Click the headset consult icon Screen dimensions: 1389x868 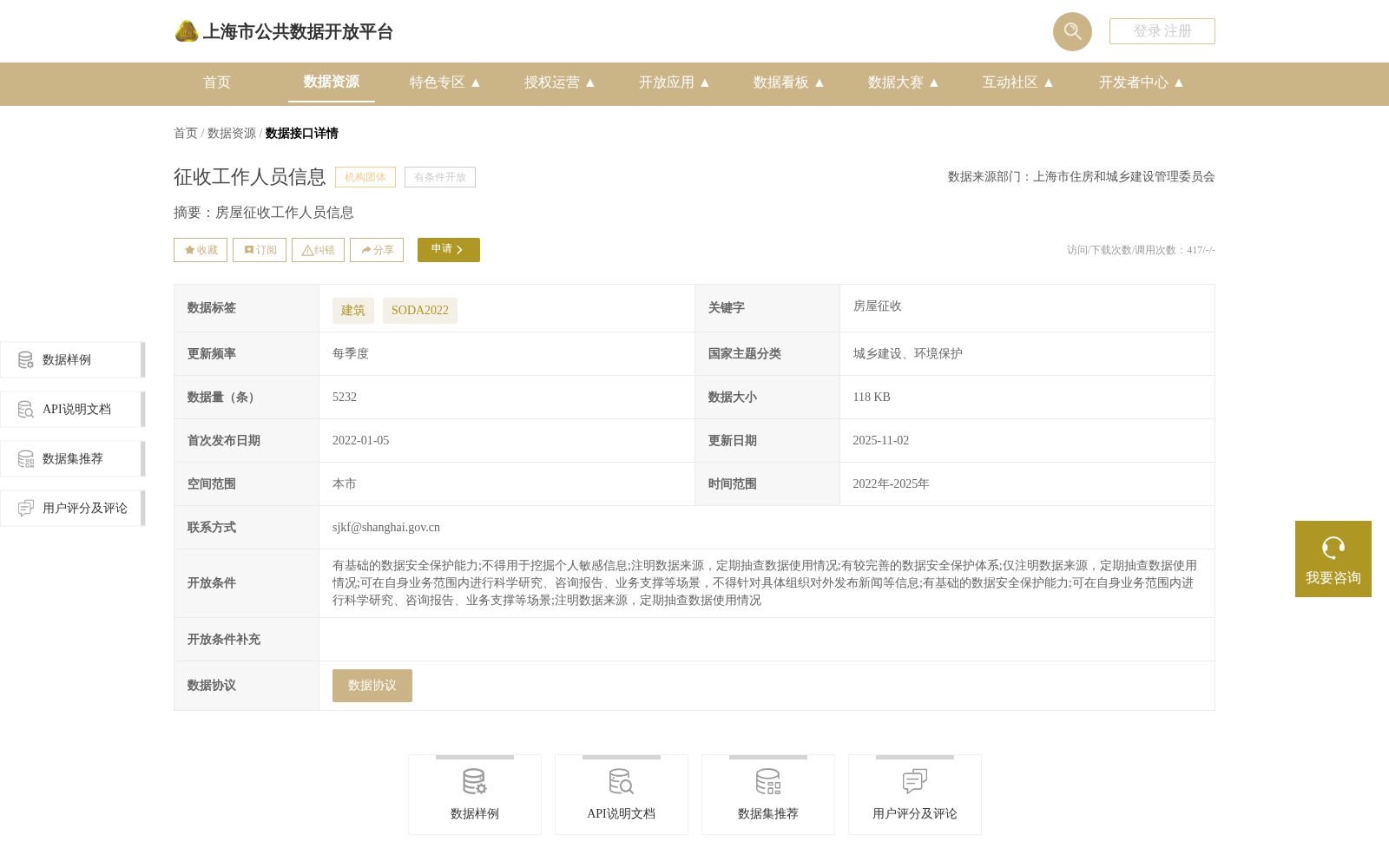coord(1333,548)
